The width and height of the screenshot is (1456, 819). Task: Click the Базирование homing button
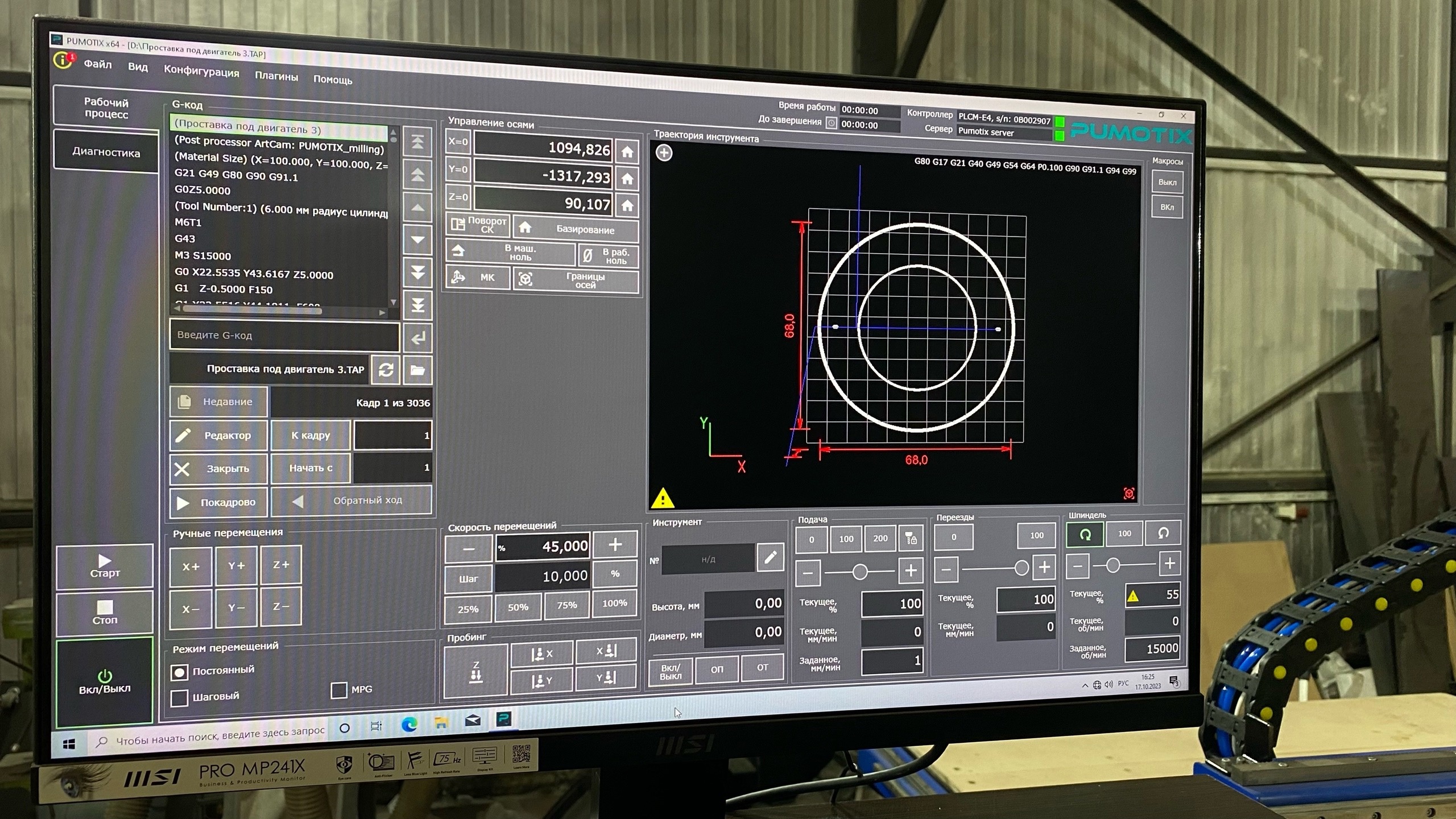coord(576,229)
